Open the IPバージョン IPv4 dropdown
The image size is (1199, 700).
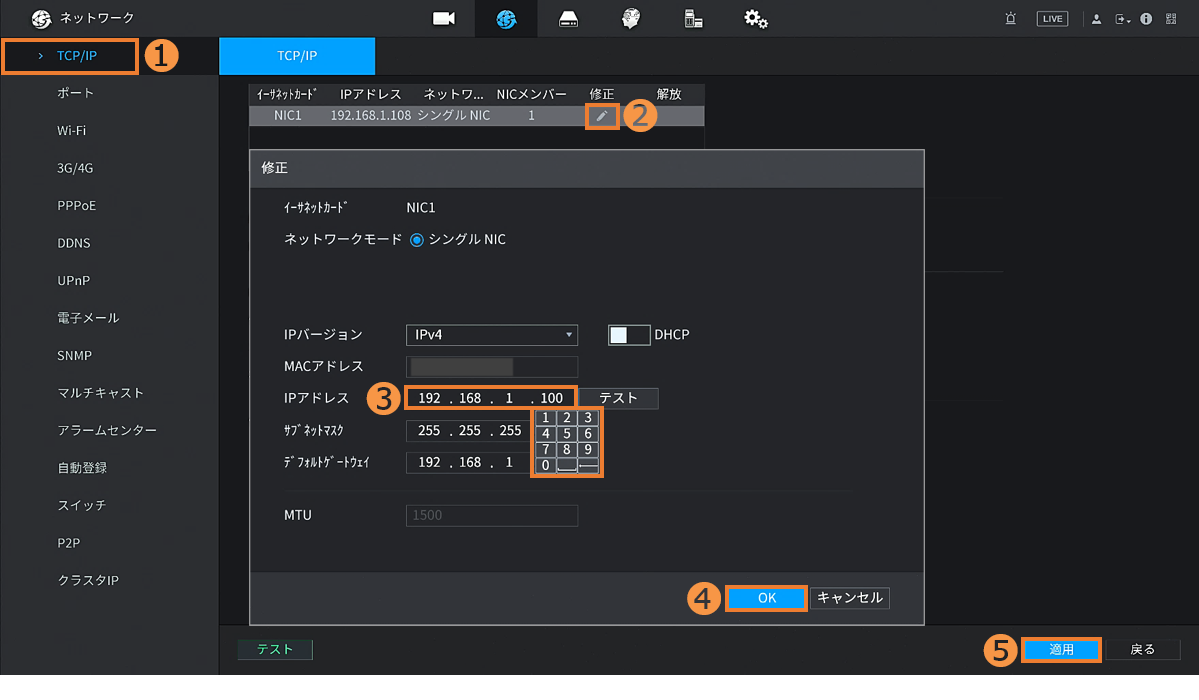491,335
